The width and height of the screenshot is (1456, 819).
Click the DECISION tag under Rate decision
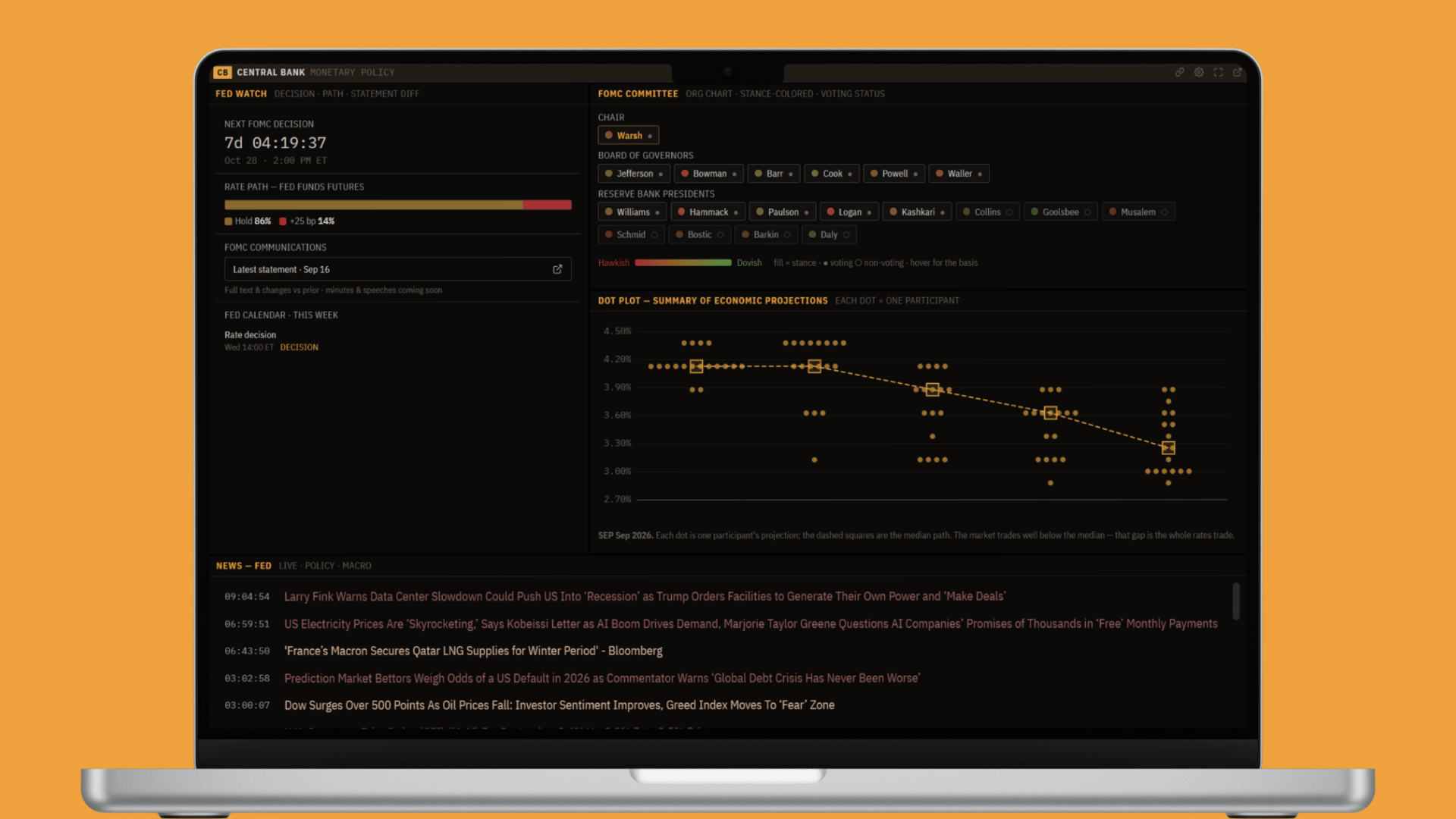pyautogui.click(x=299, y=347)
